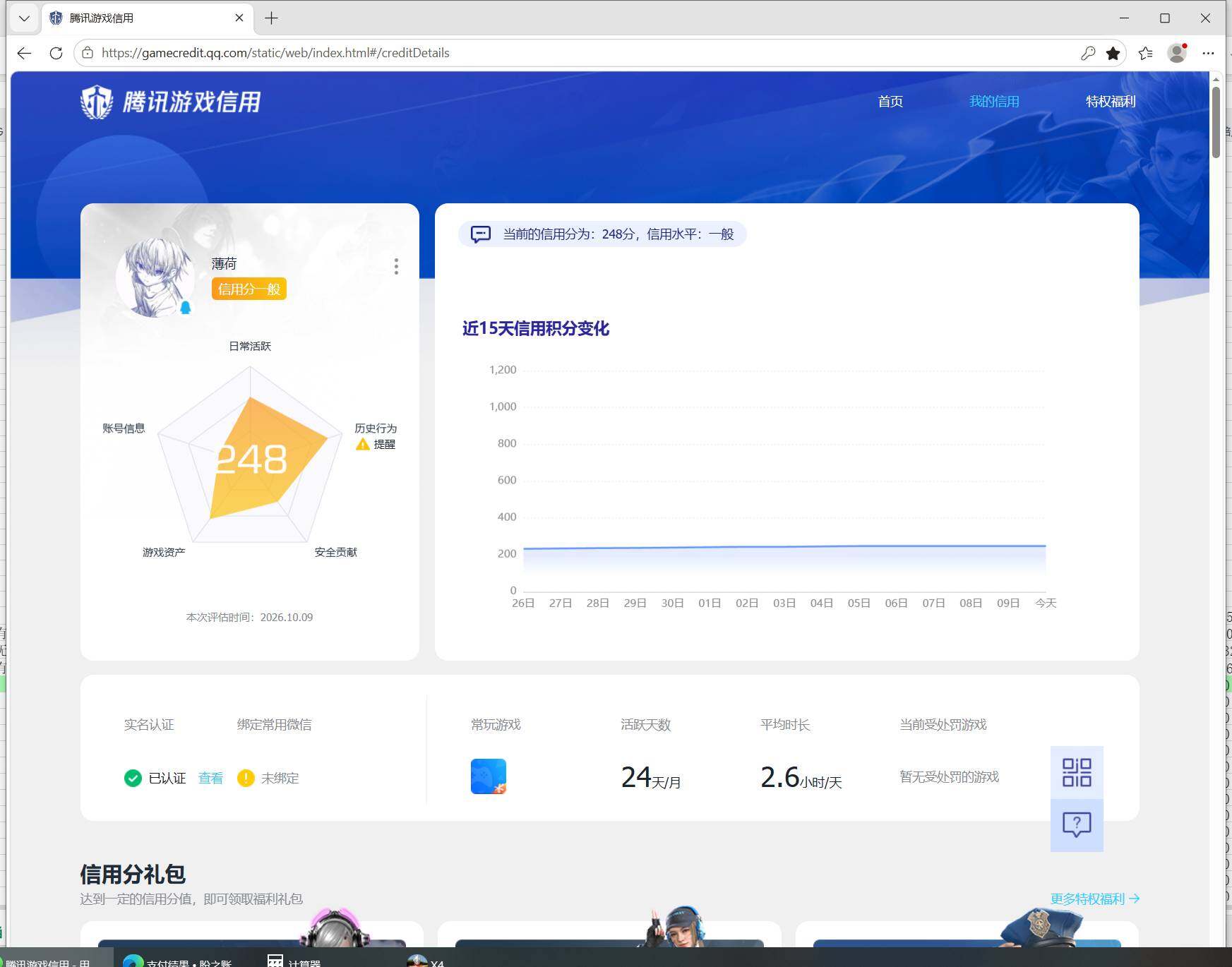Click the 未绑定 WeChat status text
The width and height of the screenshot is (1232, 967).
tap(280, 778)
